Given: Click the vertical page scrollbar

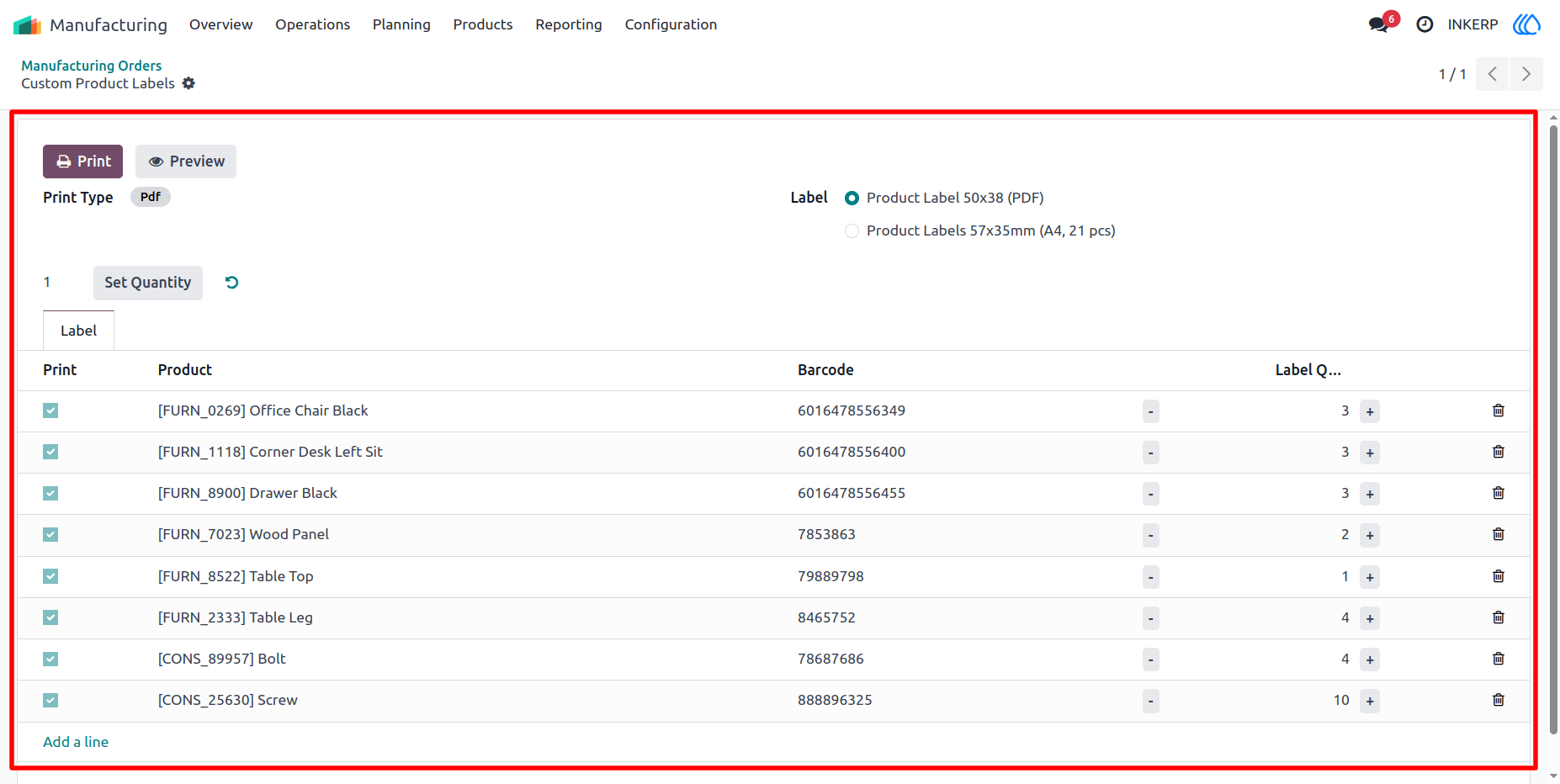Looking at the screenshot, I should [1553, 429].
